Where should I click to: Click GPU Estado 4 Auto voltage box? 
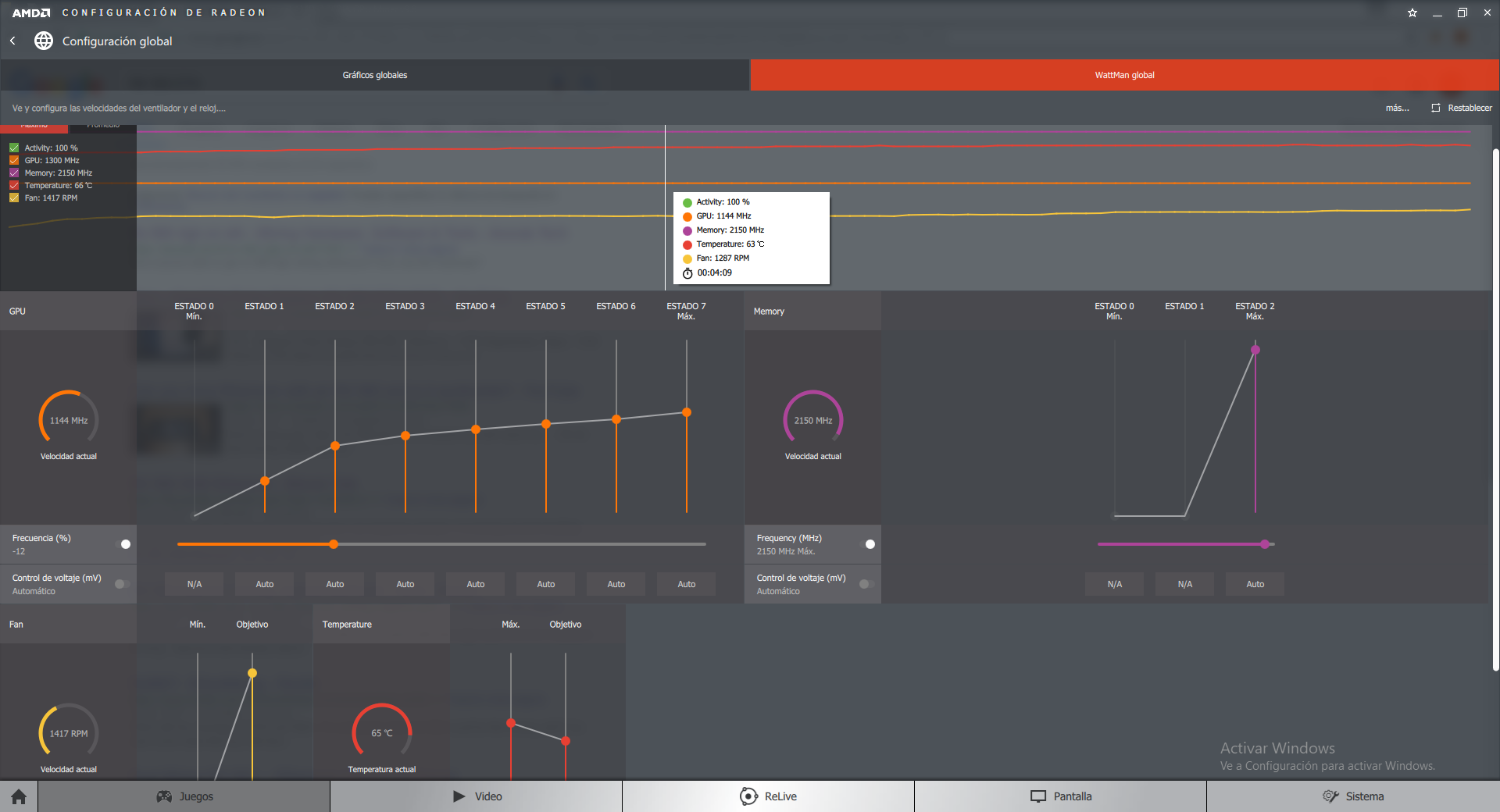point(476,584)
